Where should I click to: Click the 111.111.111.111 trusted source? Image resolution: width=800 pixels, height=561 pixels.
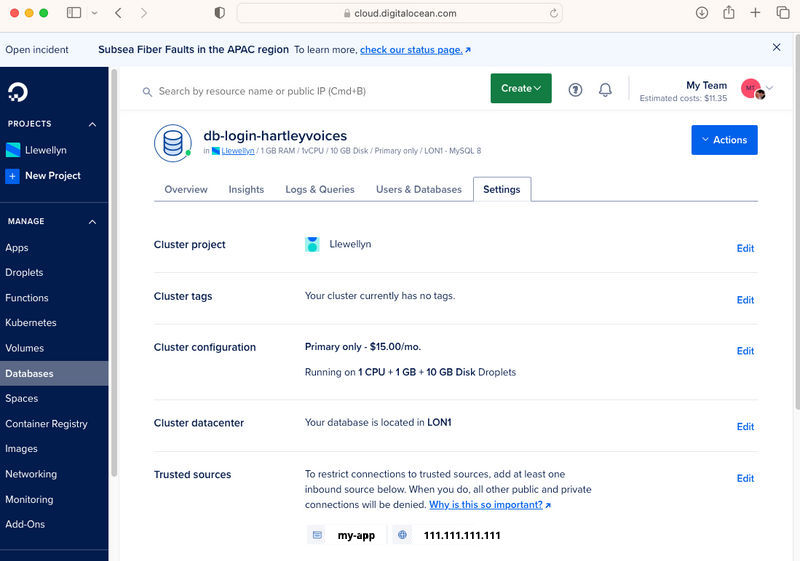click(x=462, y=536)
